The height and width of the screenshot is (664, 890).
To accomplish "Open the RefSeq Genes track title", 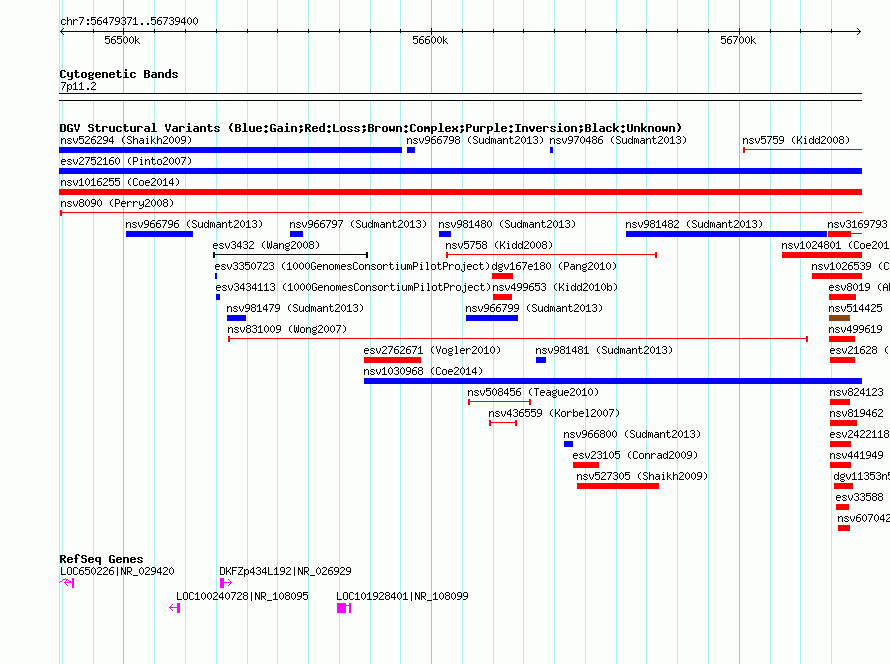I will click(x=101, y=559).
